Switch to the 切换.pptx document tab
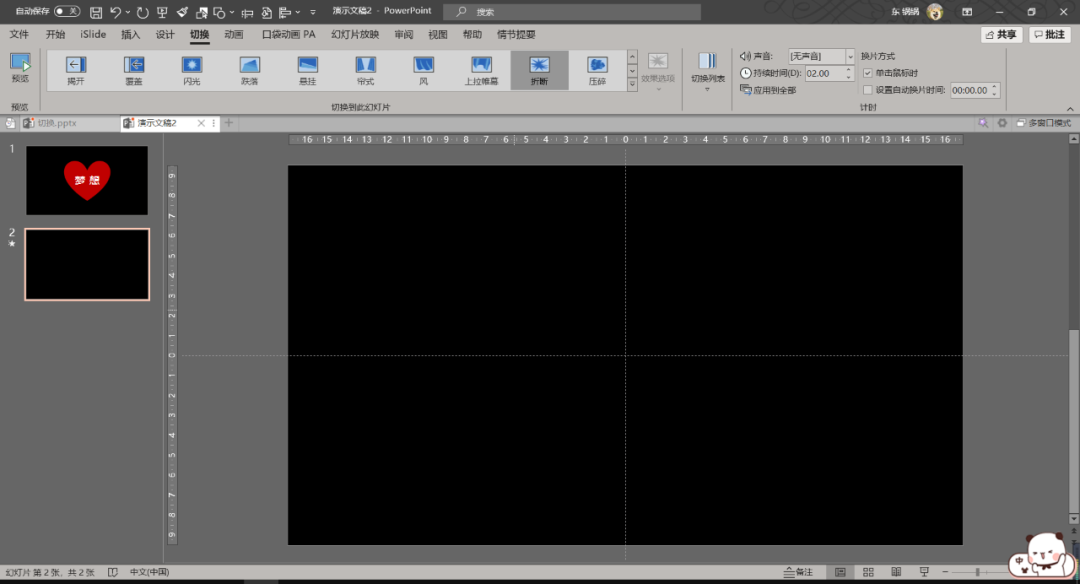Image resolution: width=1080 pixels, height=584 pixels. 57,123
